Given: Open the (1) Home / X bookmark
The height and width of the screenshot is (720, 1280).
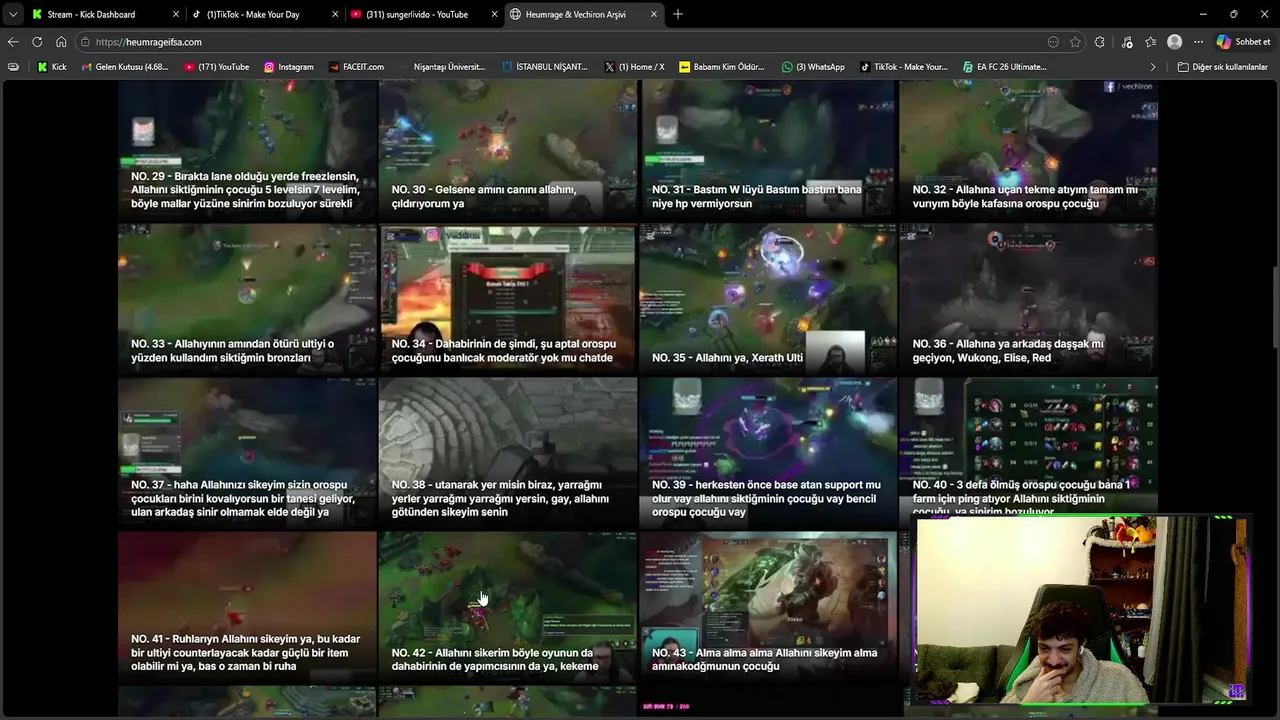Looking at the screenshot, I should tap(635, 67).
